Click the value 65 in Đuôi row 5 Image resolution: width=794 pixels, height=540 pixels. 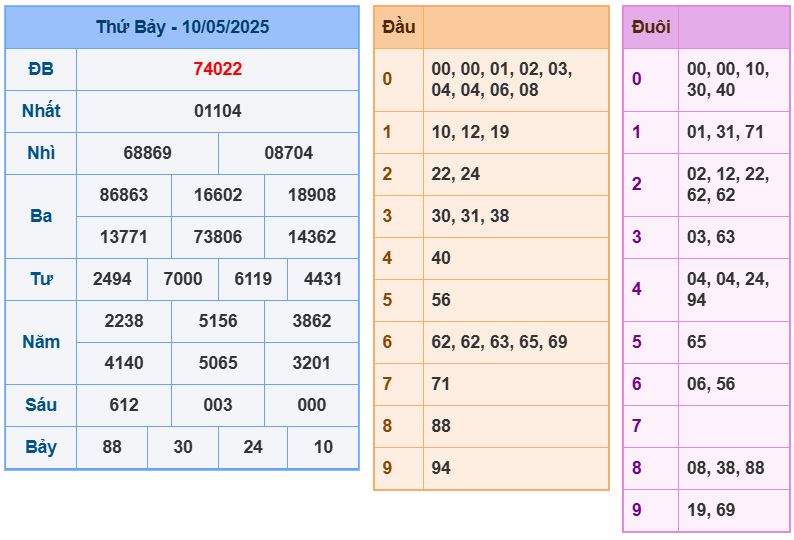pos(697,342)
